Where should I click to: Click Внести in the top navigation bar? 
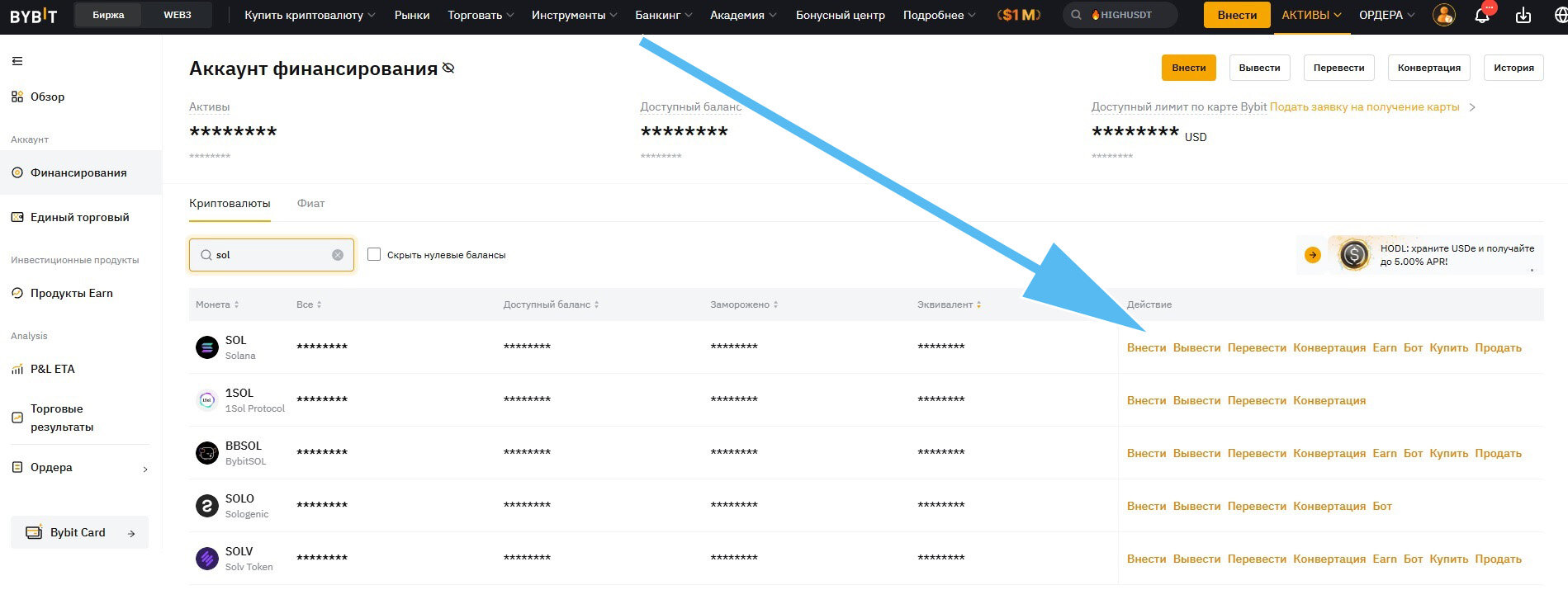[1237, 15]
